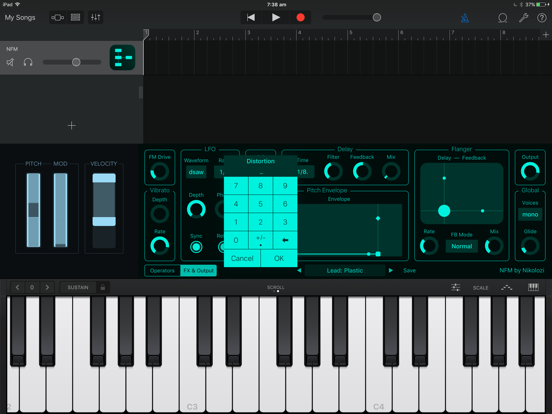Tap keypad digit 7
This screenshot has width=552, height=414.
(x=236, y=186)
